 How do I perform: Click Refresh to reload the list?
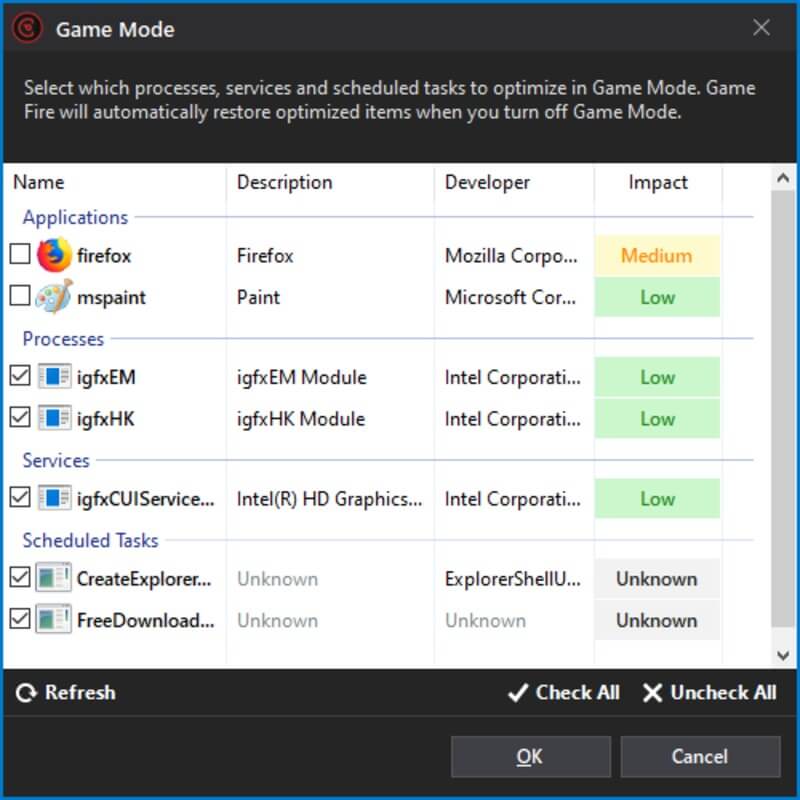tap(66, 692)
